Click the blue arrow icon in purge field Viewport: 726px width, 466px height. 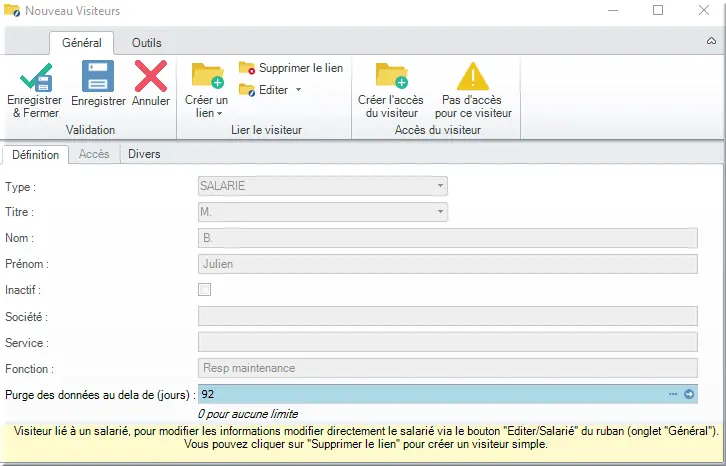tap(689, 394)
